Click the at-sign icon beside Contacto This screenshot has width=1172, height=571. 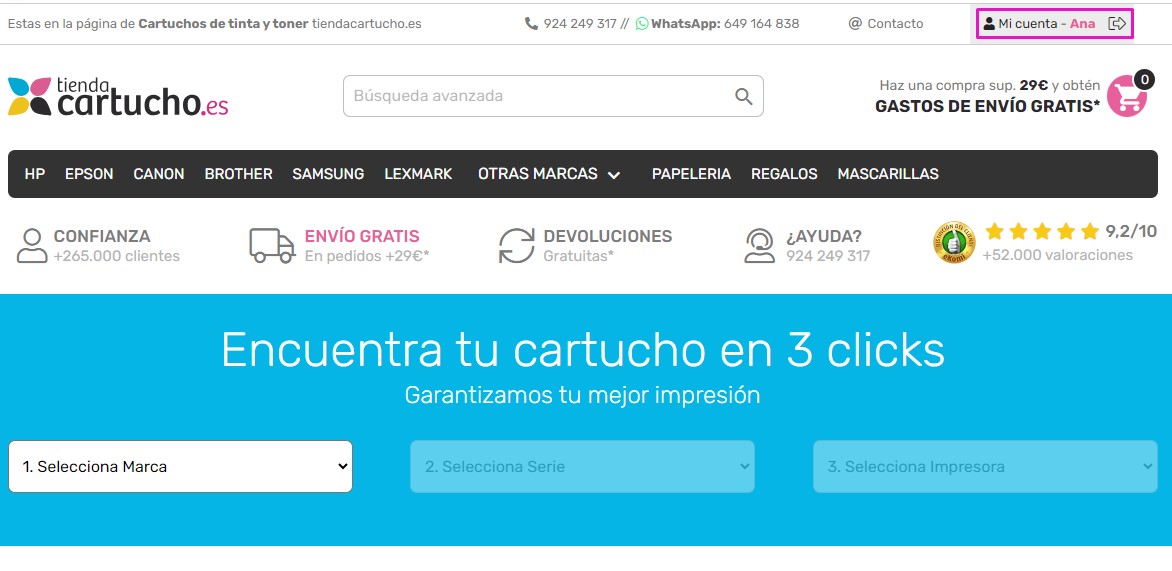(855, 23)
